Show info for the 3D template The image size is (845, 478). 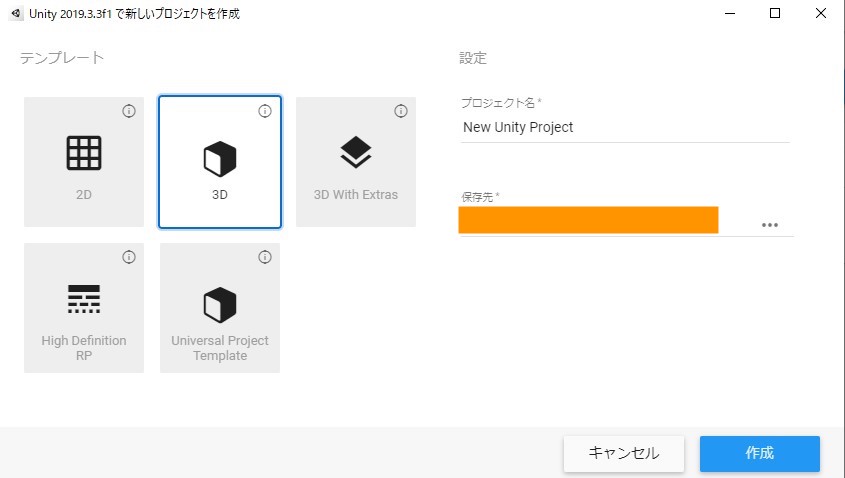click(x=265, y=111)
